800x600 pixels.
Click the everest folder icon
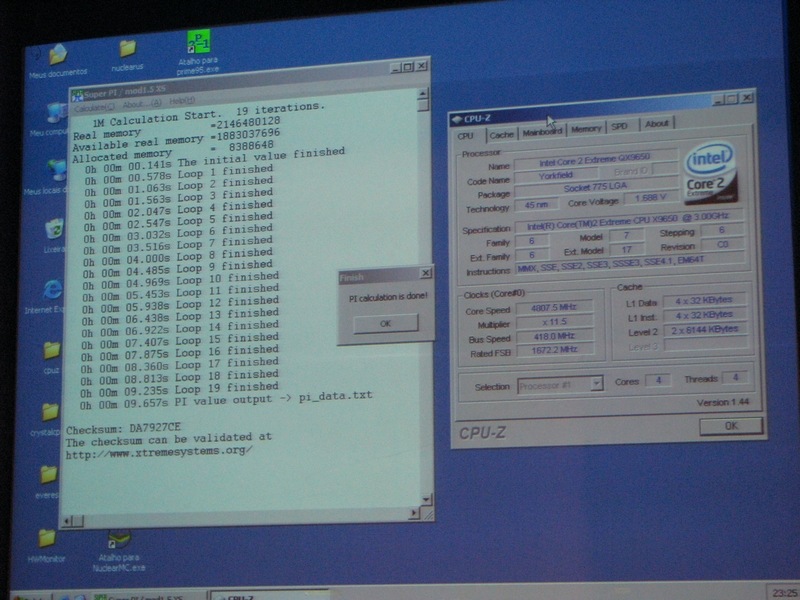(x=49, y=474)
